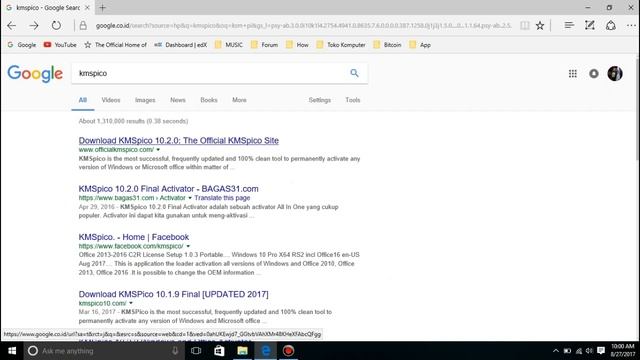The image size is (640, 360).
Task: Open Action Center notifications icon
Action: point(601,351)
